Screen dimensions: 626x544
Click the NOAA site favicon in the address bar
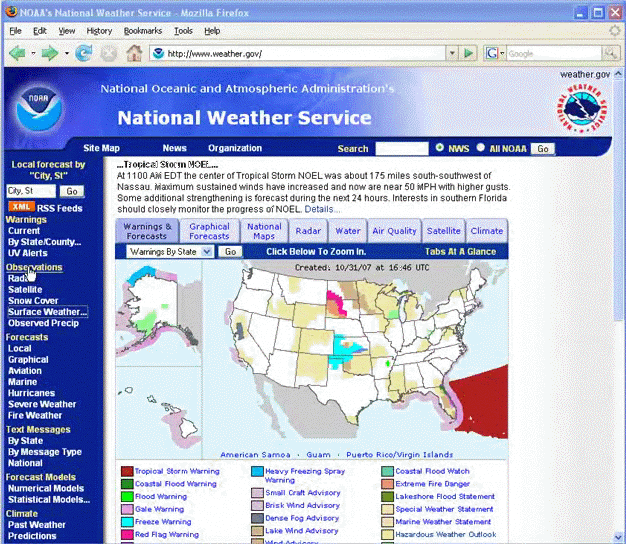click(159, 53)
